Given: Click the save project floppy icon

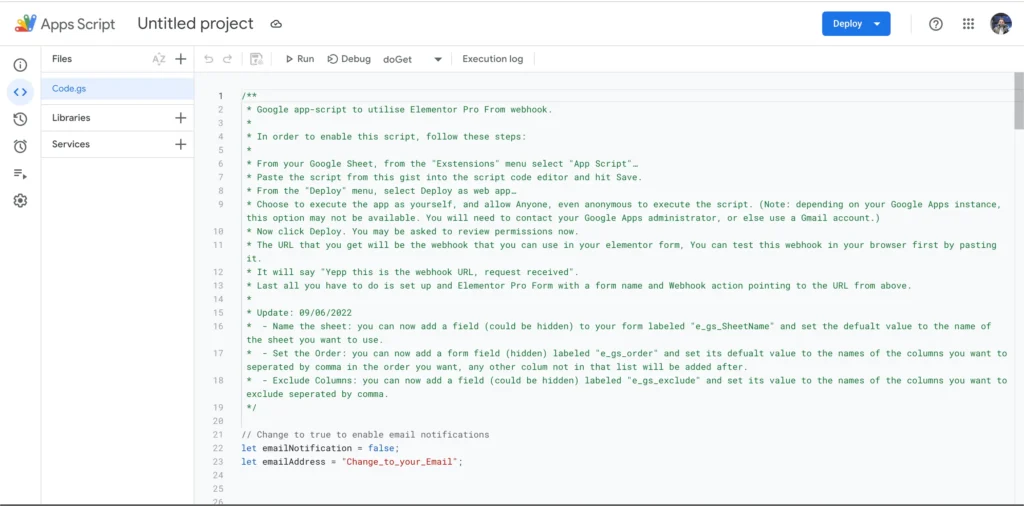Looking at the screenshot, I should (257, 59).
